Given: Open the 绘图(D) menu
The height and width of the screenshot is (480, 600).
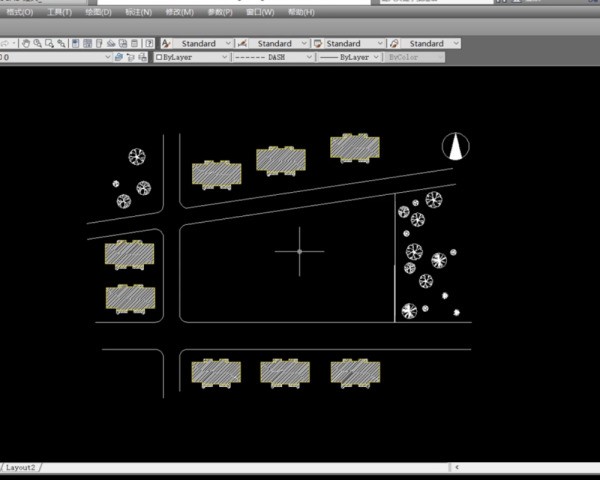Looking at the screenshot, I should pyautogui.click(x=99, y=13).
